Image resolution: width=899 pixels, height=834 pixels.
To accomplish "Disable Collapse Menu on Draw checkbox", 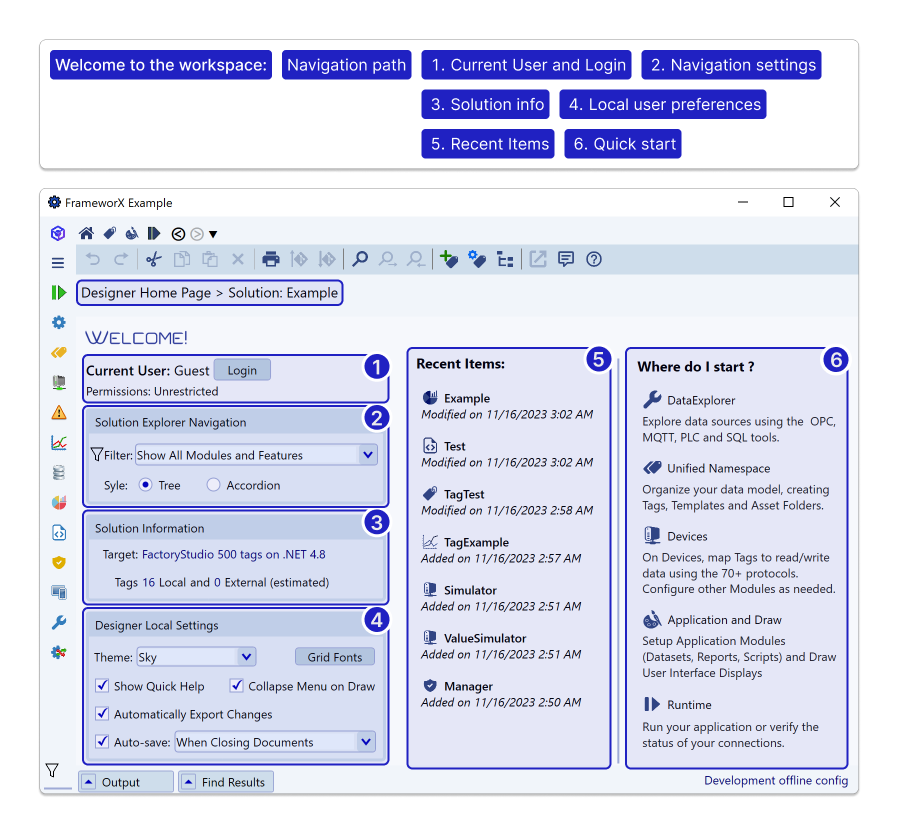I will coord(237,686).
